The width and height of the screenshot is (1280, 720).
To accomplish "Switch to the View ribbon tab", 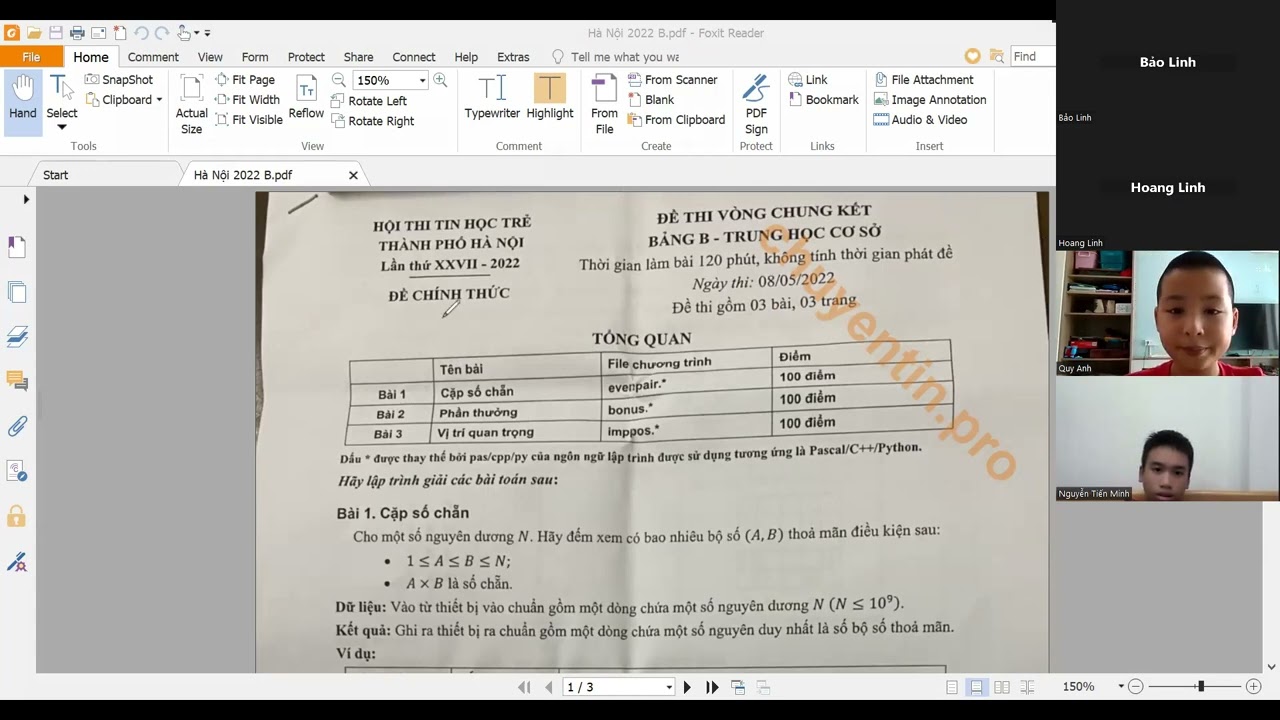I will (x=210, y=57).
